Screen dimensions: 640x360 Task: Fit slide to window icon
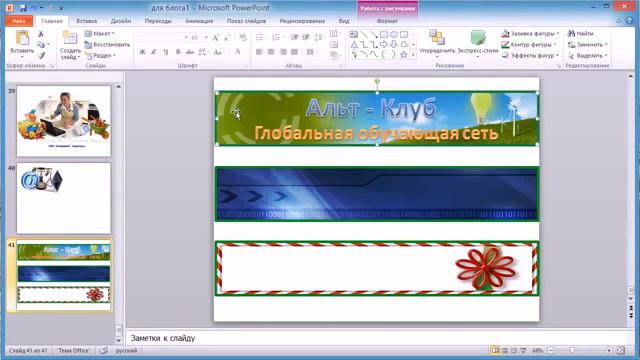(x=621, y=351)
